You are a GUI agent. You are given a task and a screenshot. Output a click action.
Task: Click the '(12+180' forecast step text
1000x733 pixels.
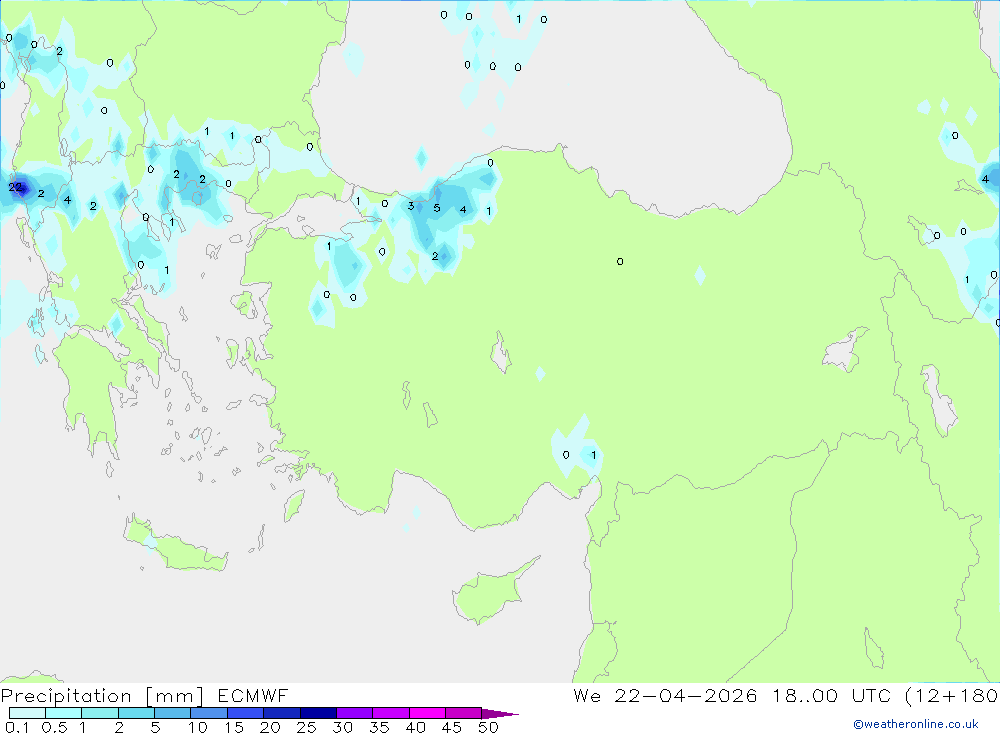(952, 695)
